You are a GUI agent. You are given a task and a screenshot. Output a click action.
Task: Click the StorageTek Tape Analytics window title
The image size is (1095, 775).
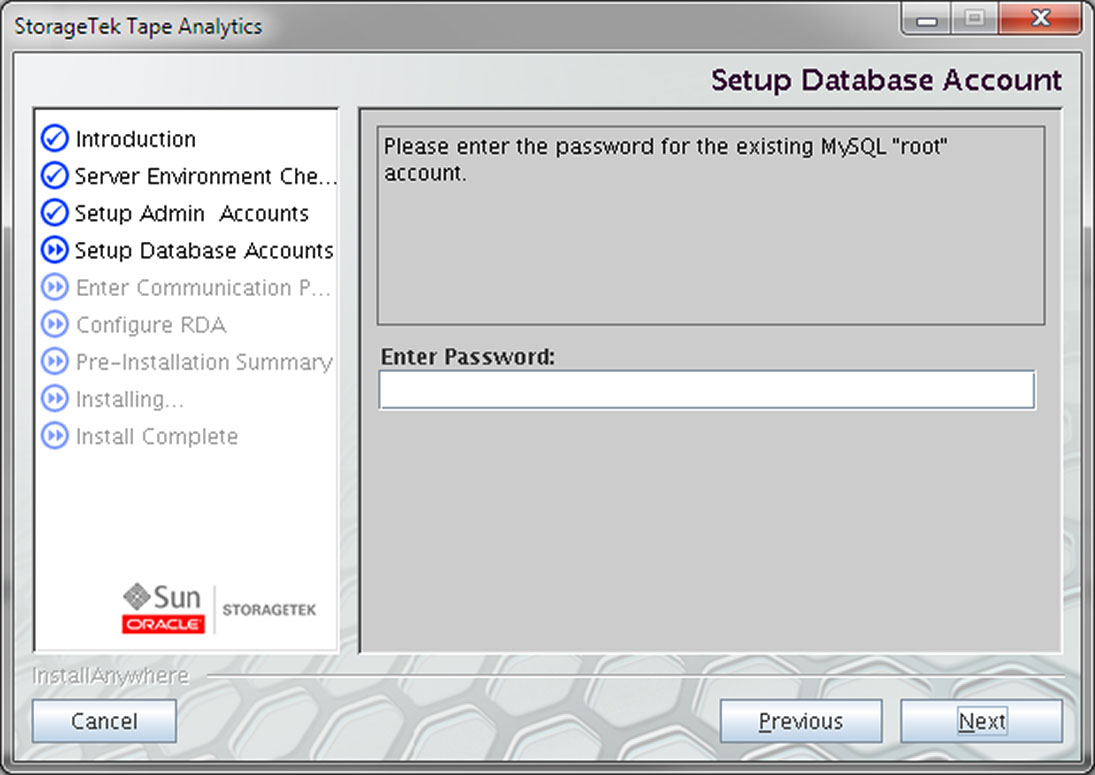coord(138,27)
